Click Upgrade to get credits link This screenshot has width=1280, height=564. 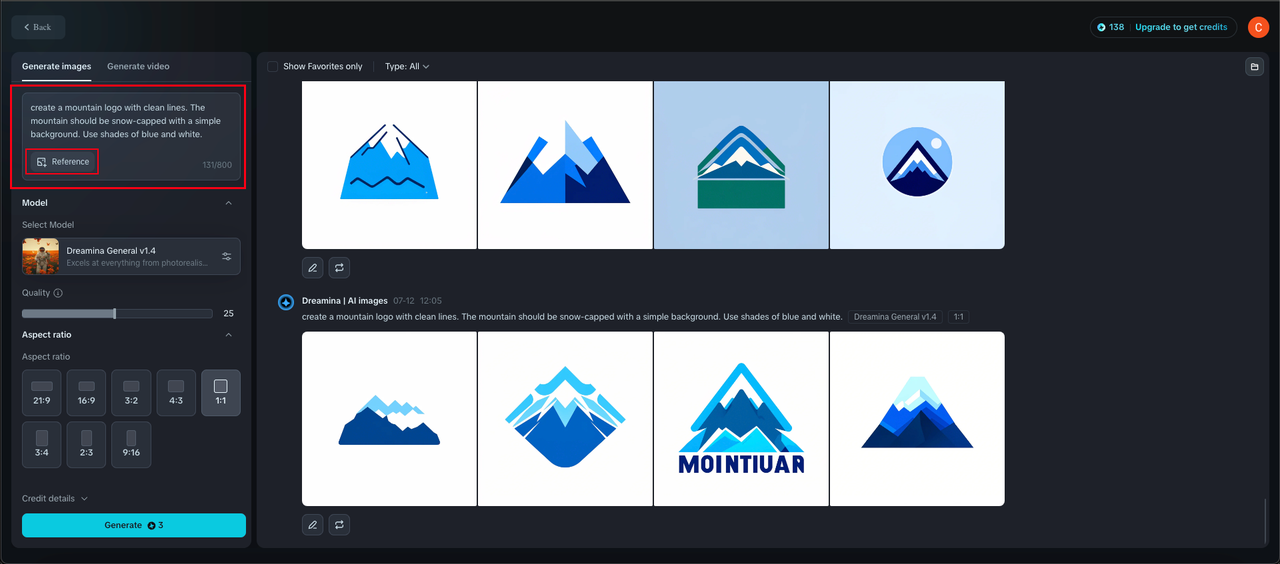(x=1181, y=27)
